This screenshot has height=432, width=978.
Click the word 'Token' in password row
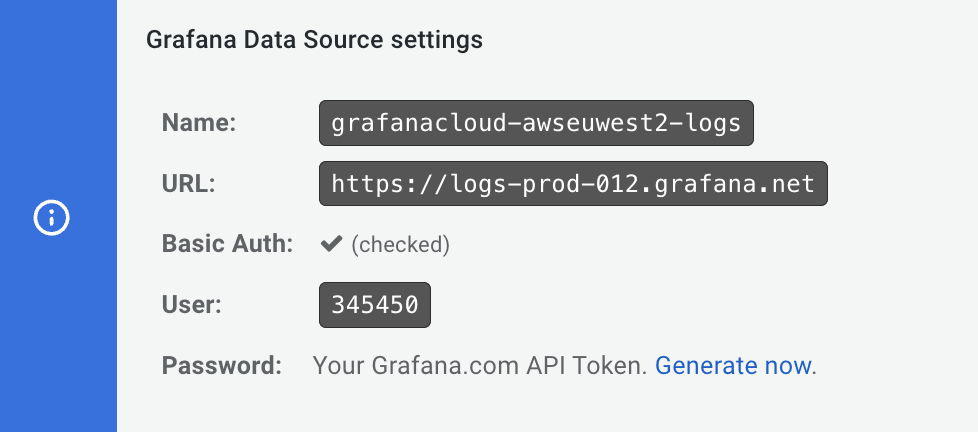click(617, 366)
